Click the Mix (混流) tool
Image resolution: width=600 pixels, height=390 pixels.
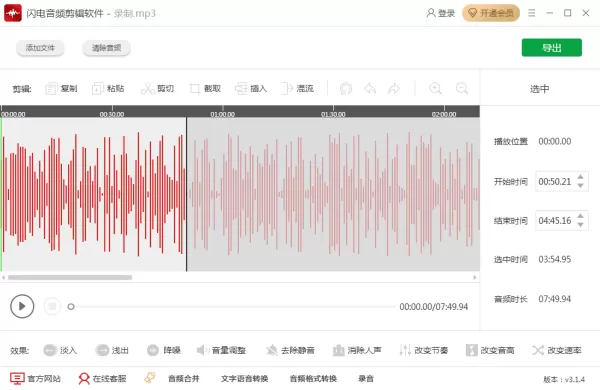pos(297,89)
